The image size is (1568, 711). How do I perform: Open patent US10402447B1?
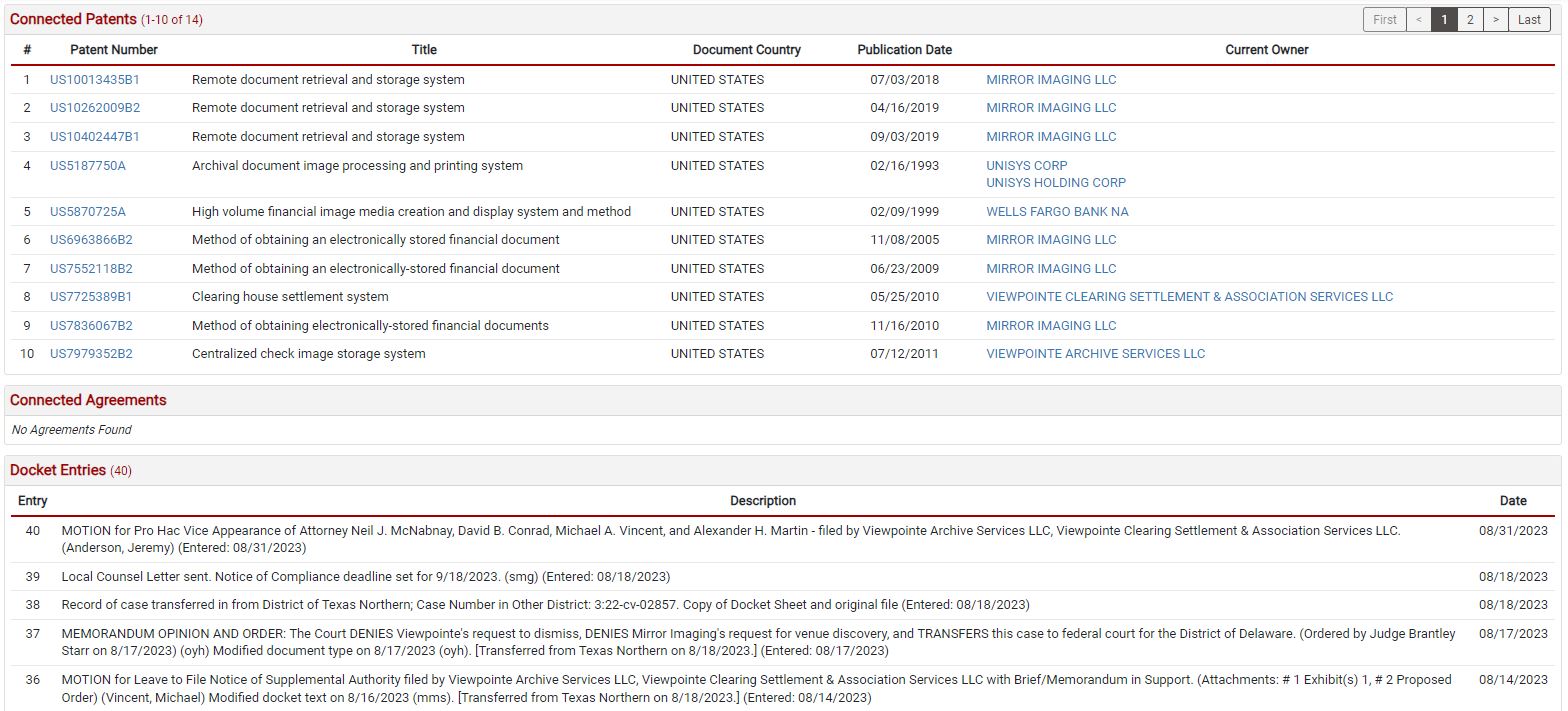pyautogui.click(x=95, y=137)
